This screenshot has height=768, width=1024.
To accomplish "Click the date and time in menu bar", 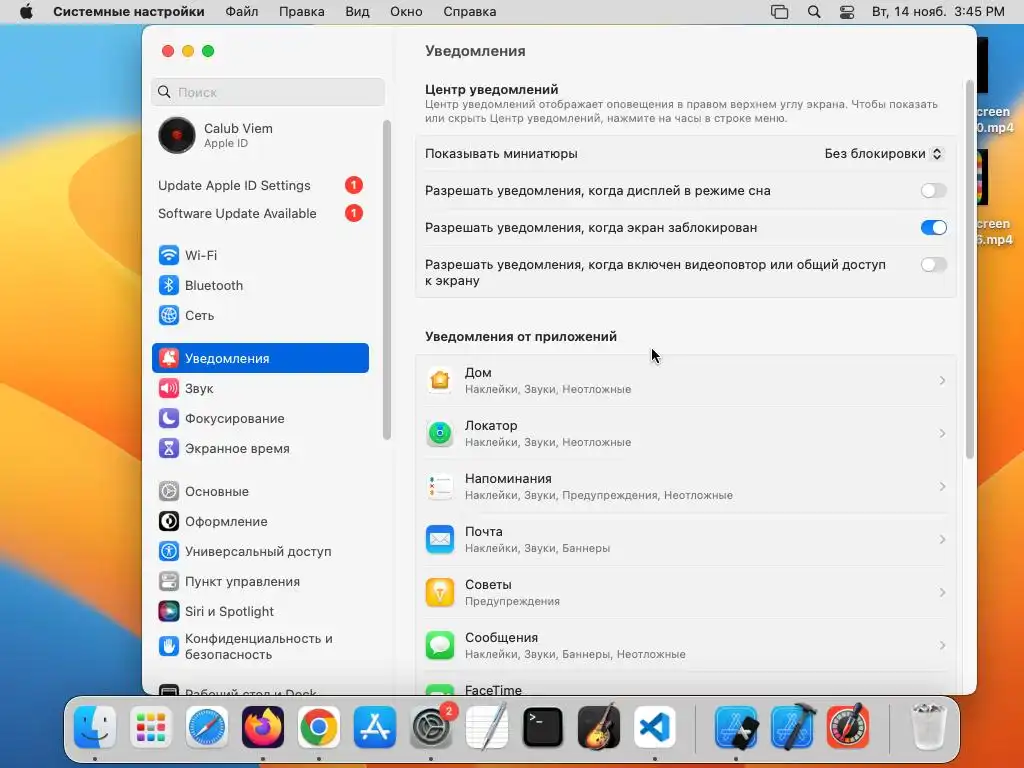I will click(938, 12).
